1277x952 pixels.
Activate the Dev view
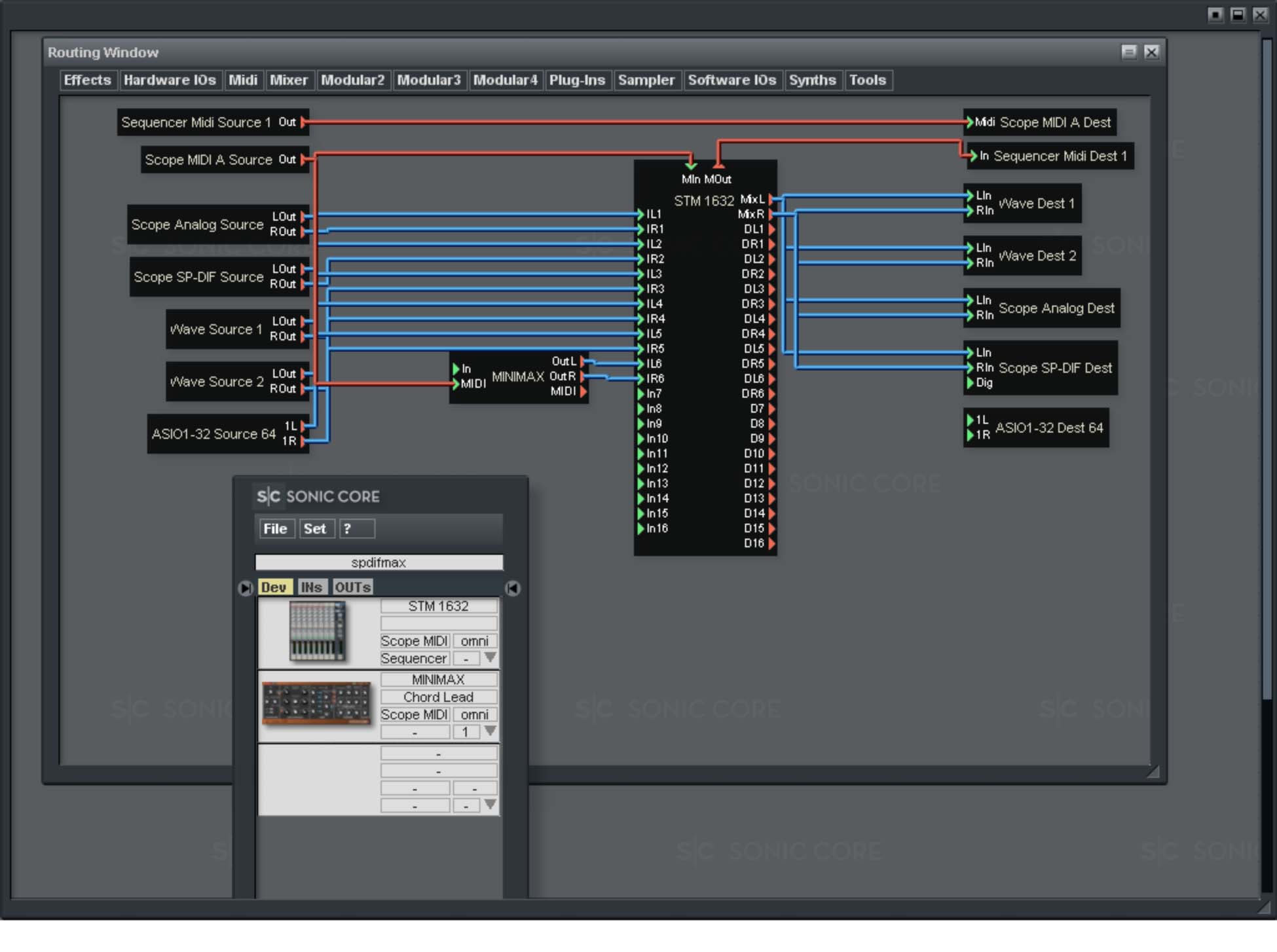(276, 587)
